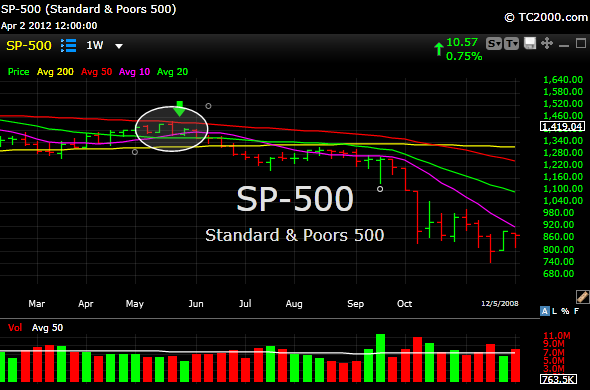Click the white Avg 50 volume legend label
590x390 pixels.
47,328
